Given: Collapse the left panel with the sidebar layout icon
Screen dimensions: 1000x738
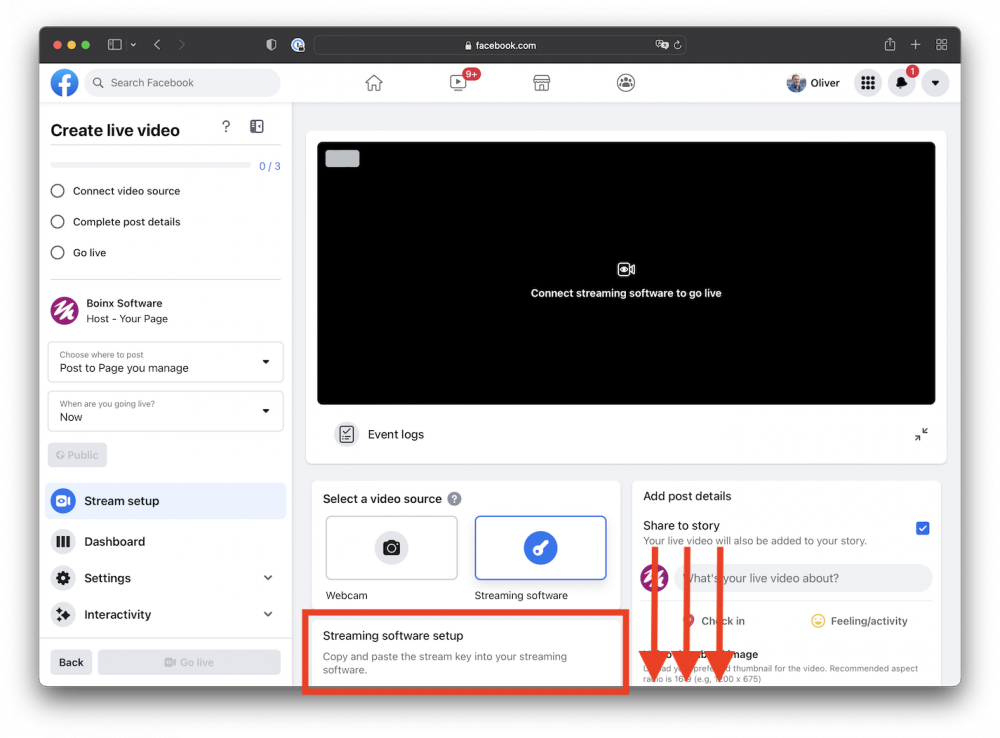Looking at the screenshot, I should tap(257, 126).
